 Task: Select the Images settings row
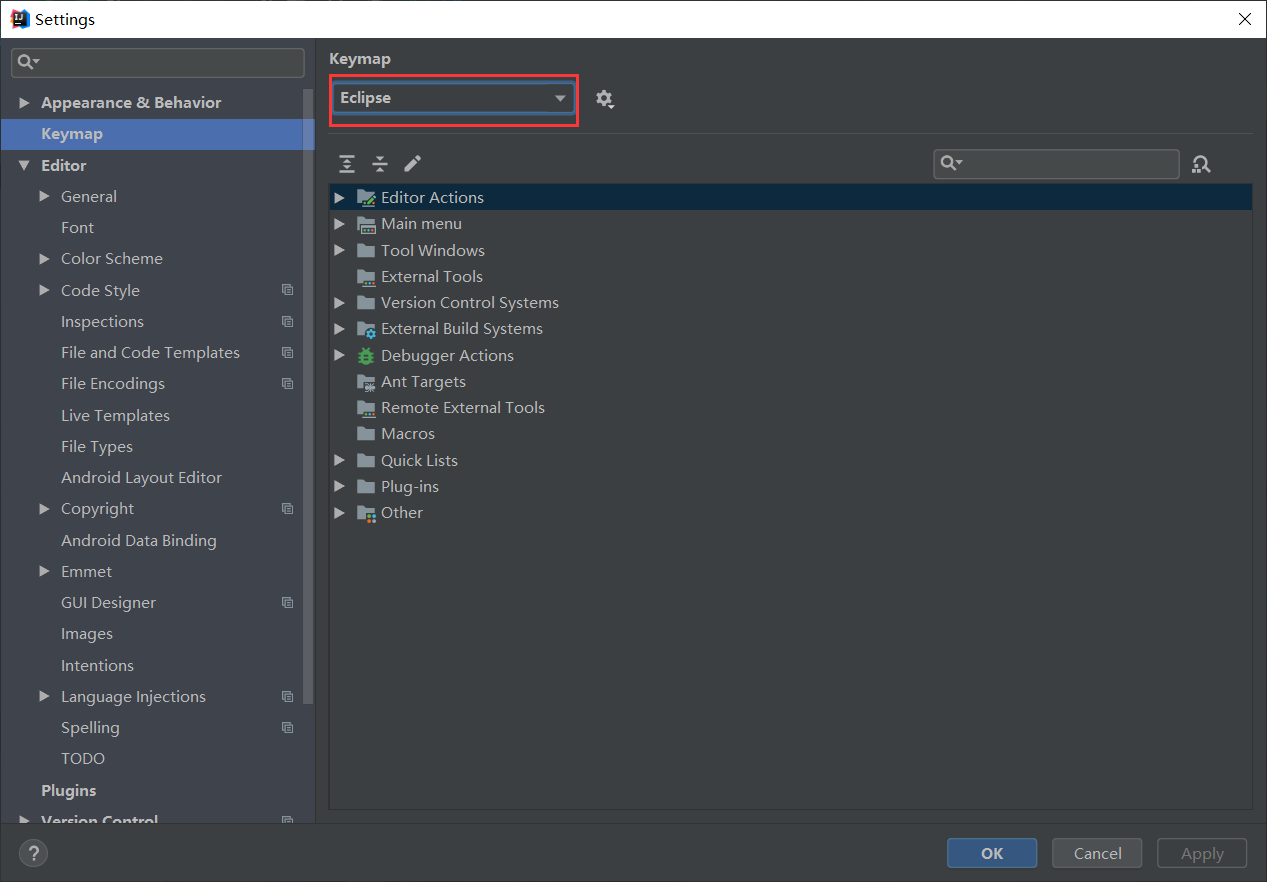(158, 634)
